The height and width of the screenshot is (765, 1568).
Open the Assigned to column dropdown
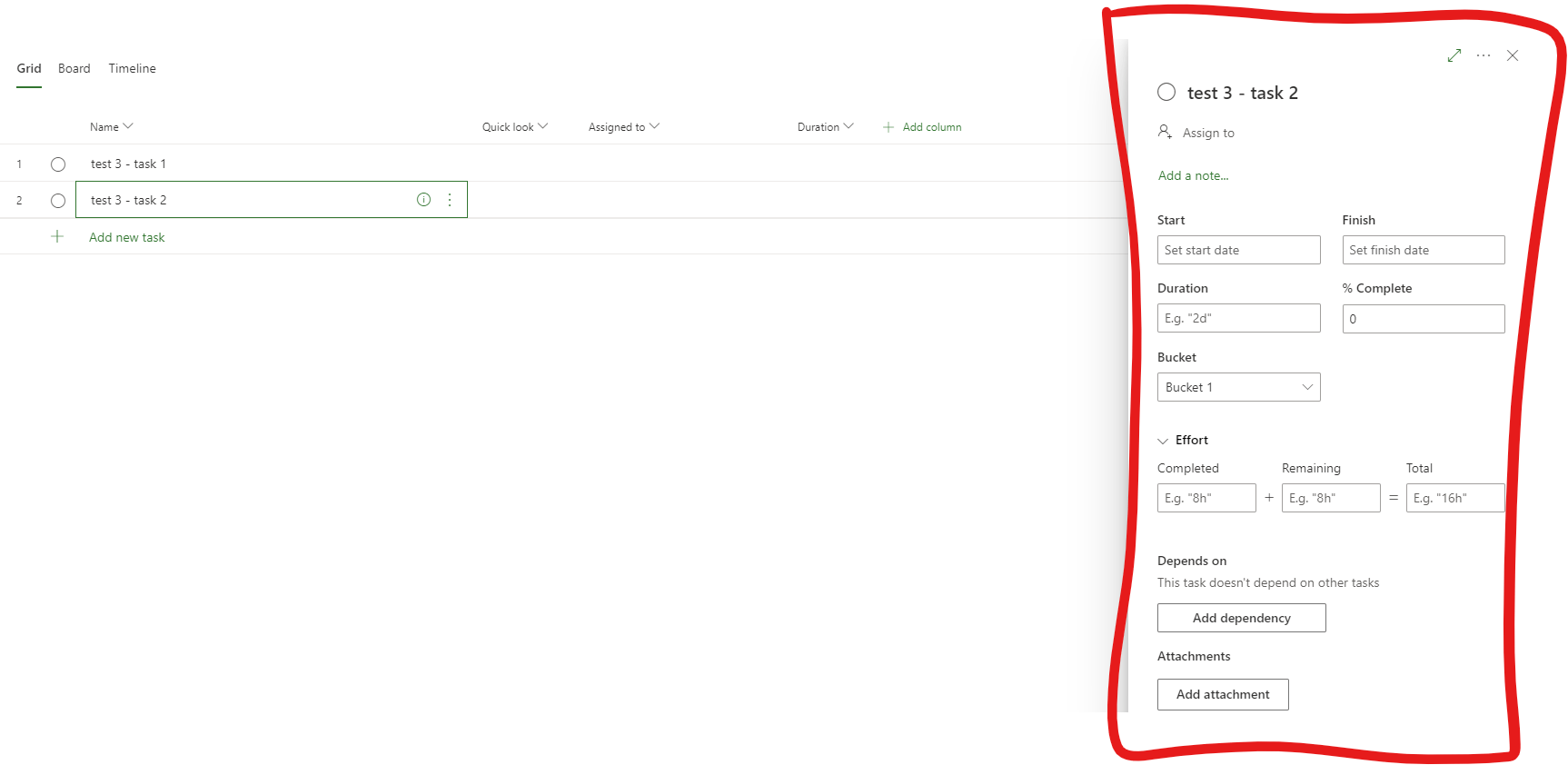pos(624,127)
